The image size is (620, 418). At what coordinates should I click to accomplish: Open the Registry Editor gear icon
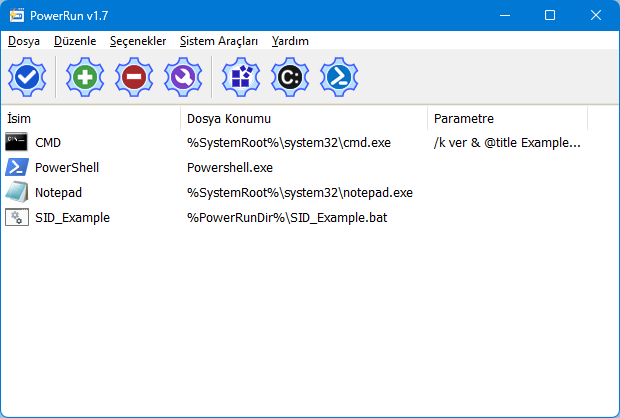241,77
